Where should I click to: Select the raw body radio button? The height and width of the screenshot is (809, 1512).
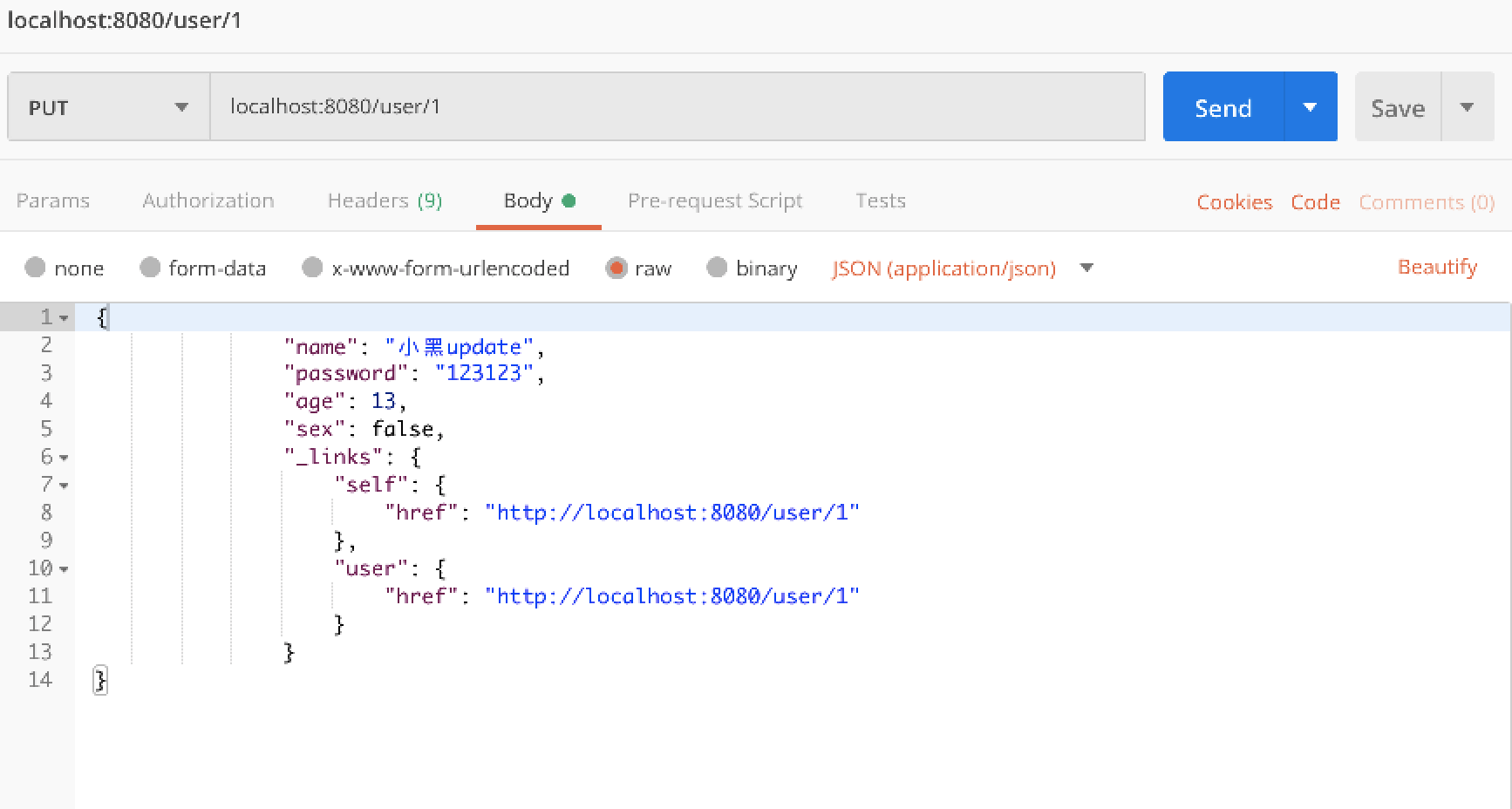pos(616,268)
